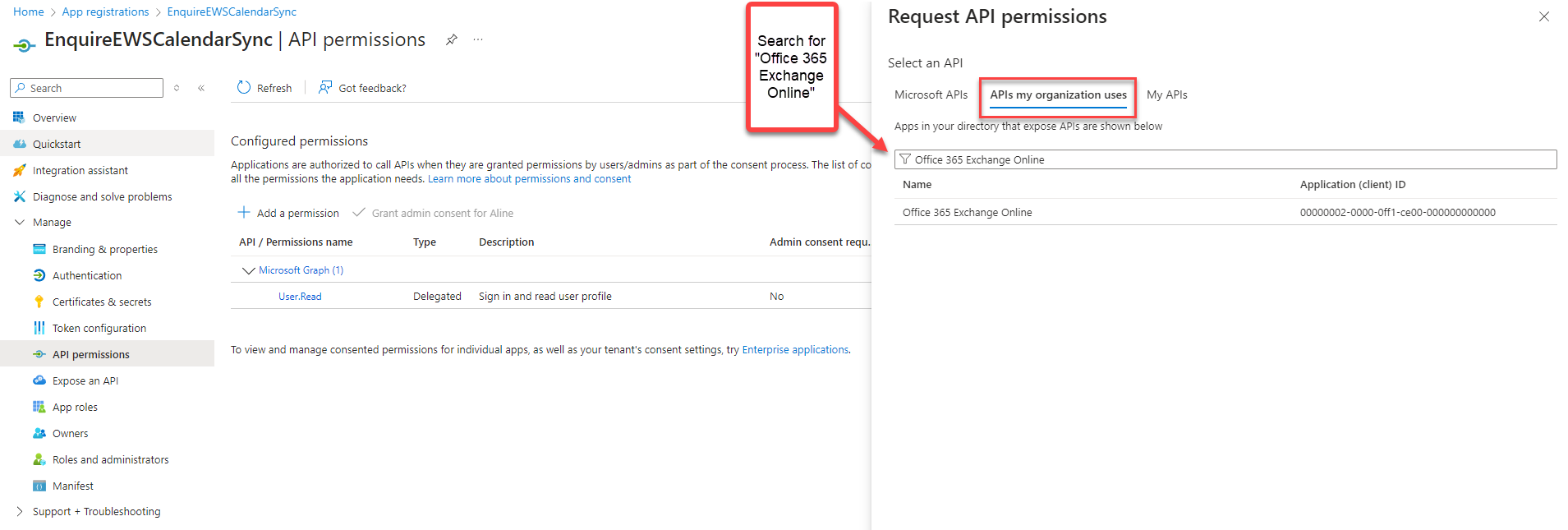The width and height of the screenshot is (1568, 530).
Task: Click the Refresh circular arrow icon
Action: [x=244, y=87]
